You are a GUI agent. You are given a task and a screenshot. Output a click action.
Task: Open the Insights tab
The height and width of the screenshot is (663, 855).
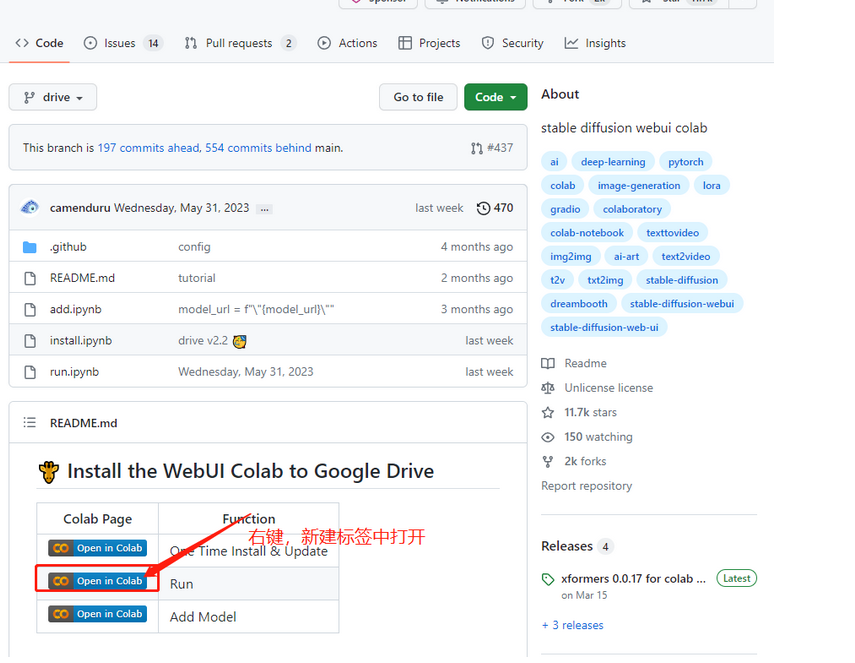[x=595, y=43]
